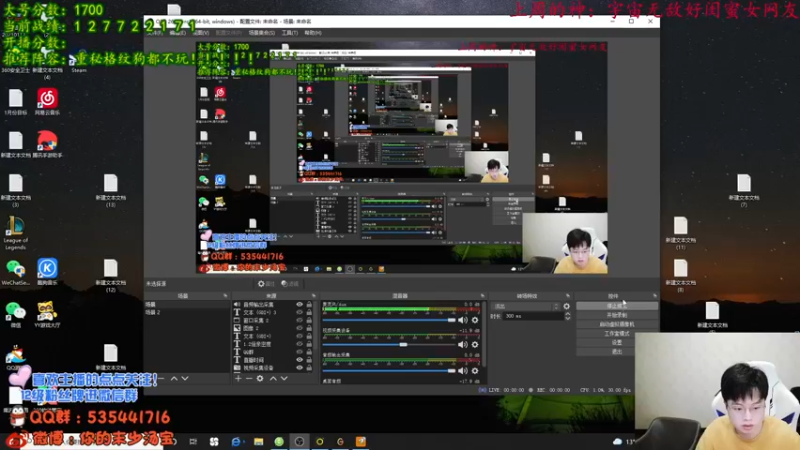Screen dimensions: 800x450
Task: Open the 淡出 transition dropdown
Action: (526, 306)
